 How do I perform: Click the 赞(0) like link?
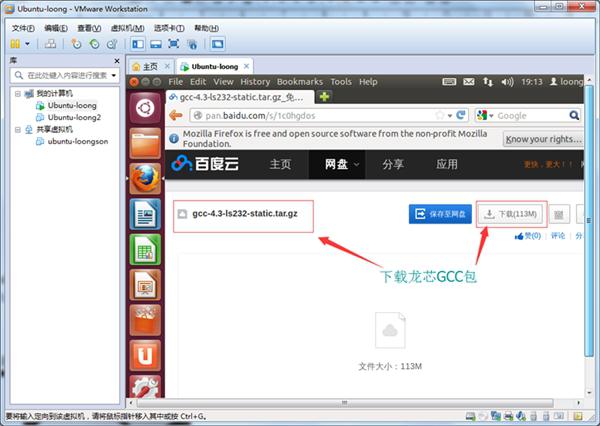pos(528,236)
